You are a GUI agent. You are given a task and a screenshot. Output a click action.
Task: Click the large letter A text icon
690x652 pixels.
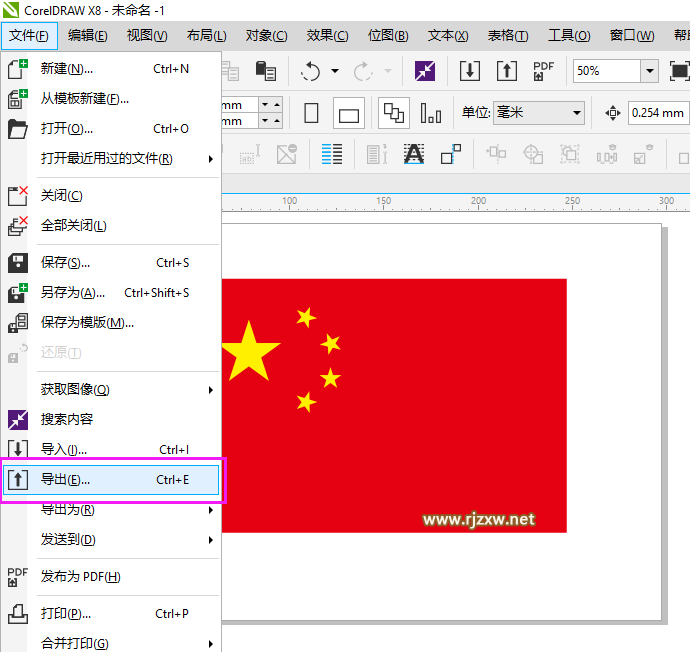point(414,154)
